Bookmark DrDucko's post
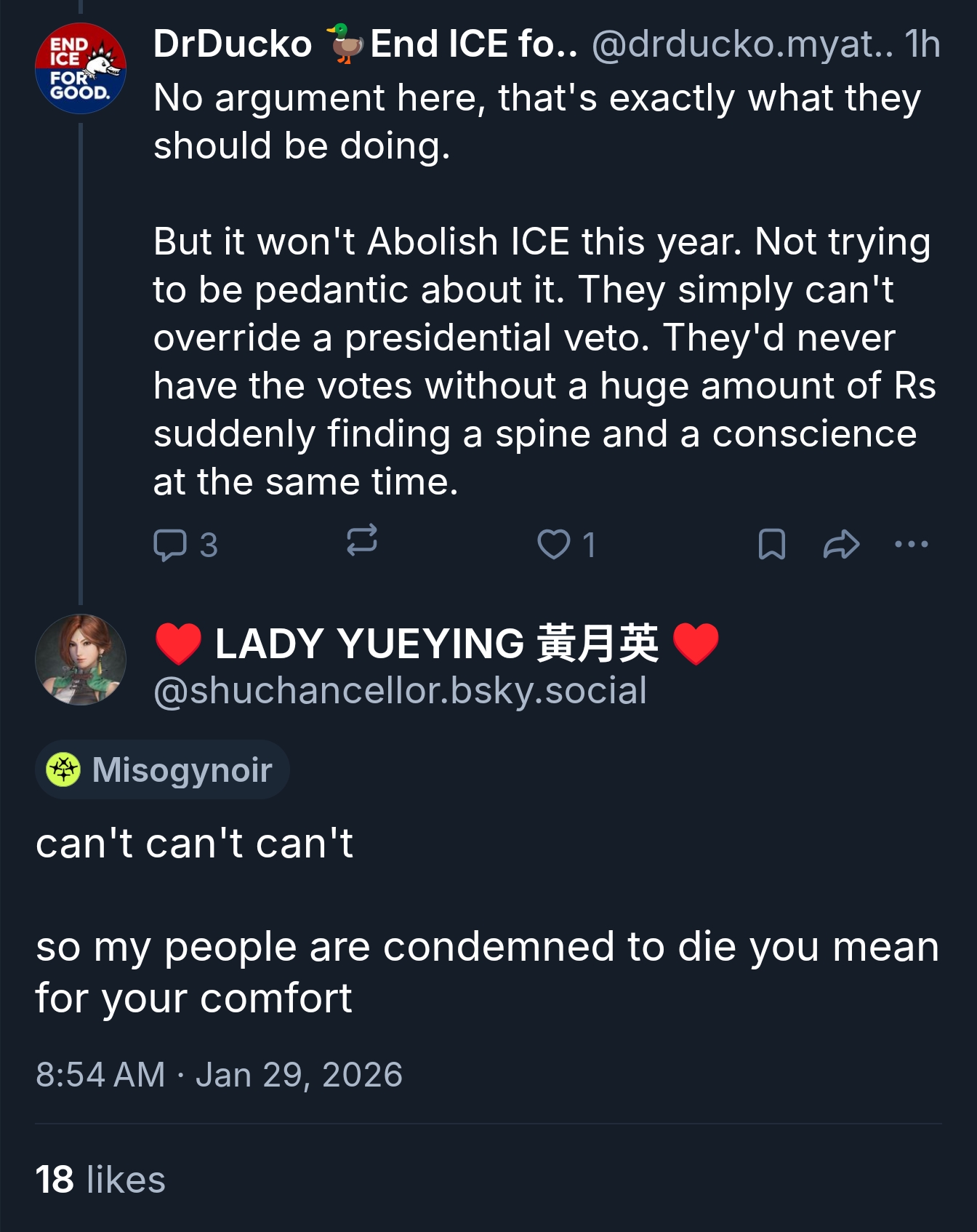This screenshot has width=977, height=1232. (x=771, y=544)
